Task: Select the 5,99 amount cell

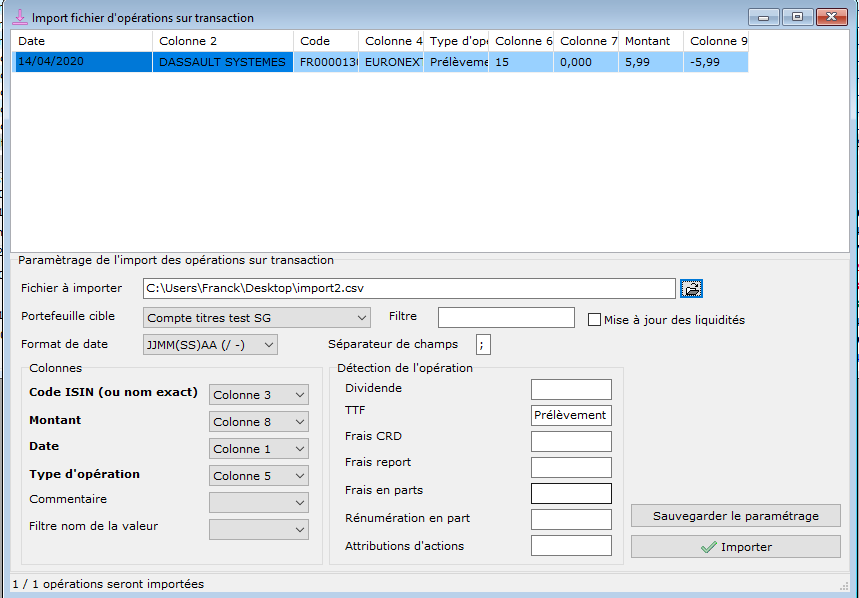Action: click(x=651, y=62)
